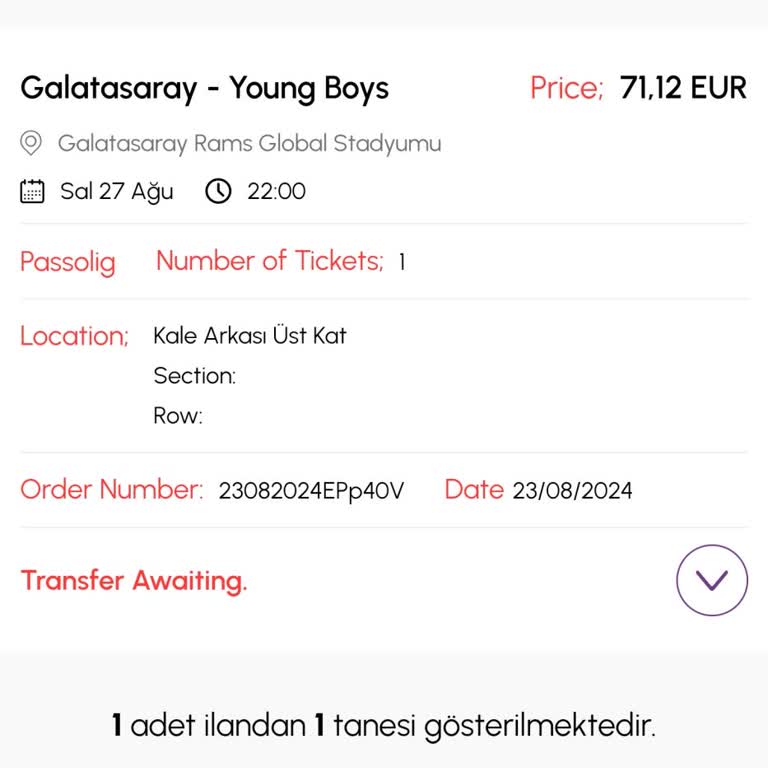Image resolution: width=768 pixels, height=768 pixels.
Task: Click the calendar icon beside the date
Action: 33,191
